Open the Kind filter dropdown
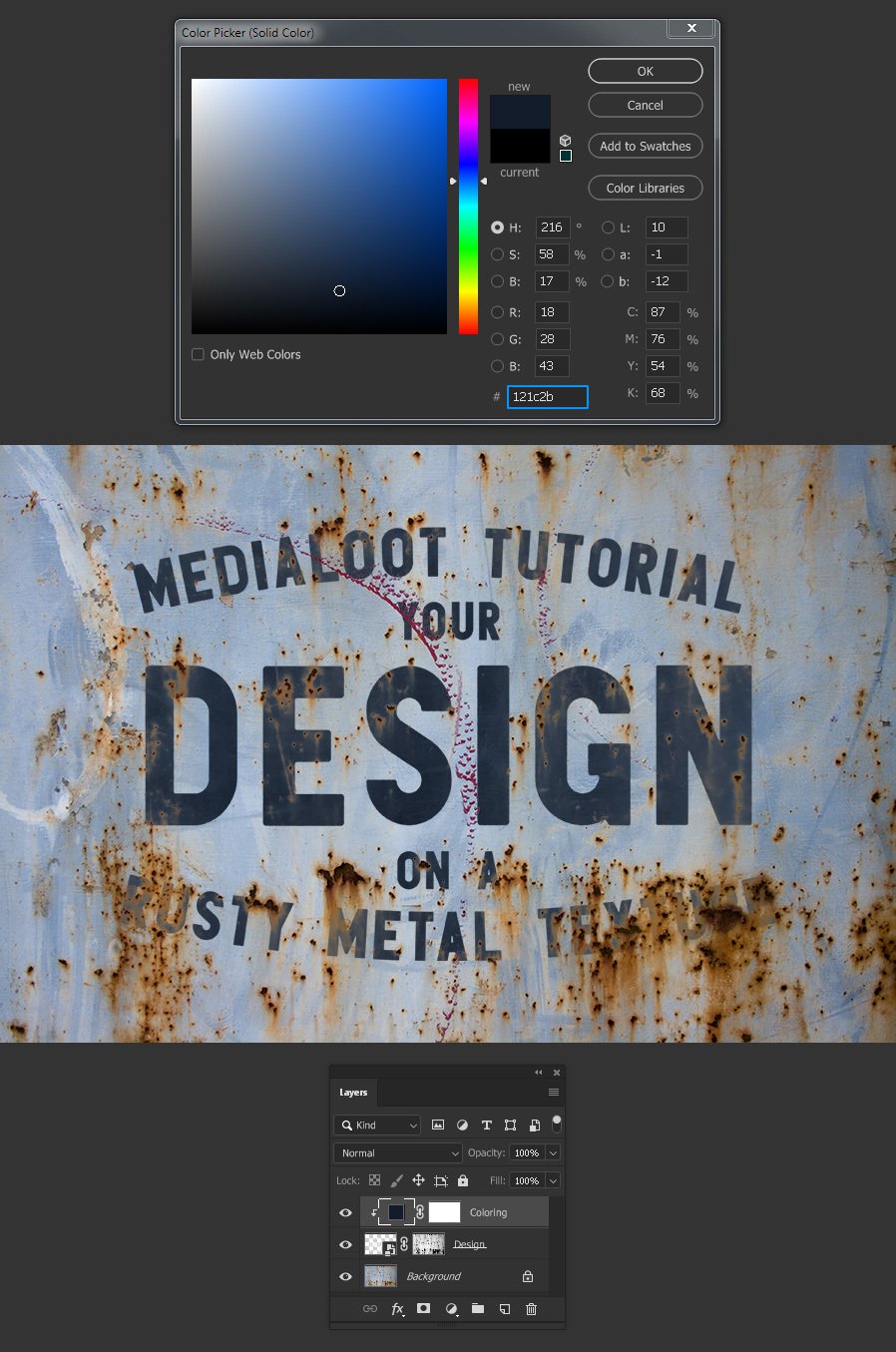Screen dimensions: 896x1352 377,1125
